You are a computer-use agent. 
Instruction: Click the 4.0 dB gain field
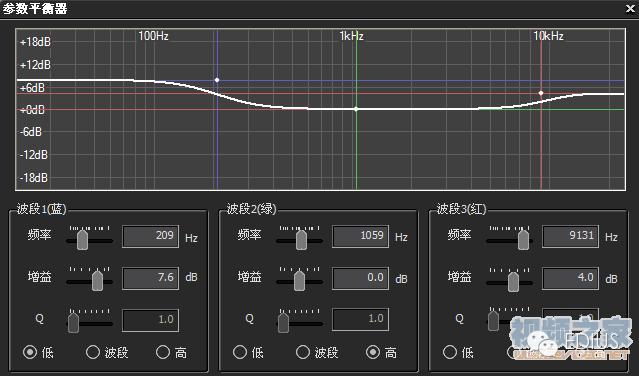tap(570, 278)
